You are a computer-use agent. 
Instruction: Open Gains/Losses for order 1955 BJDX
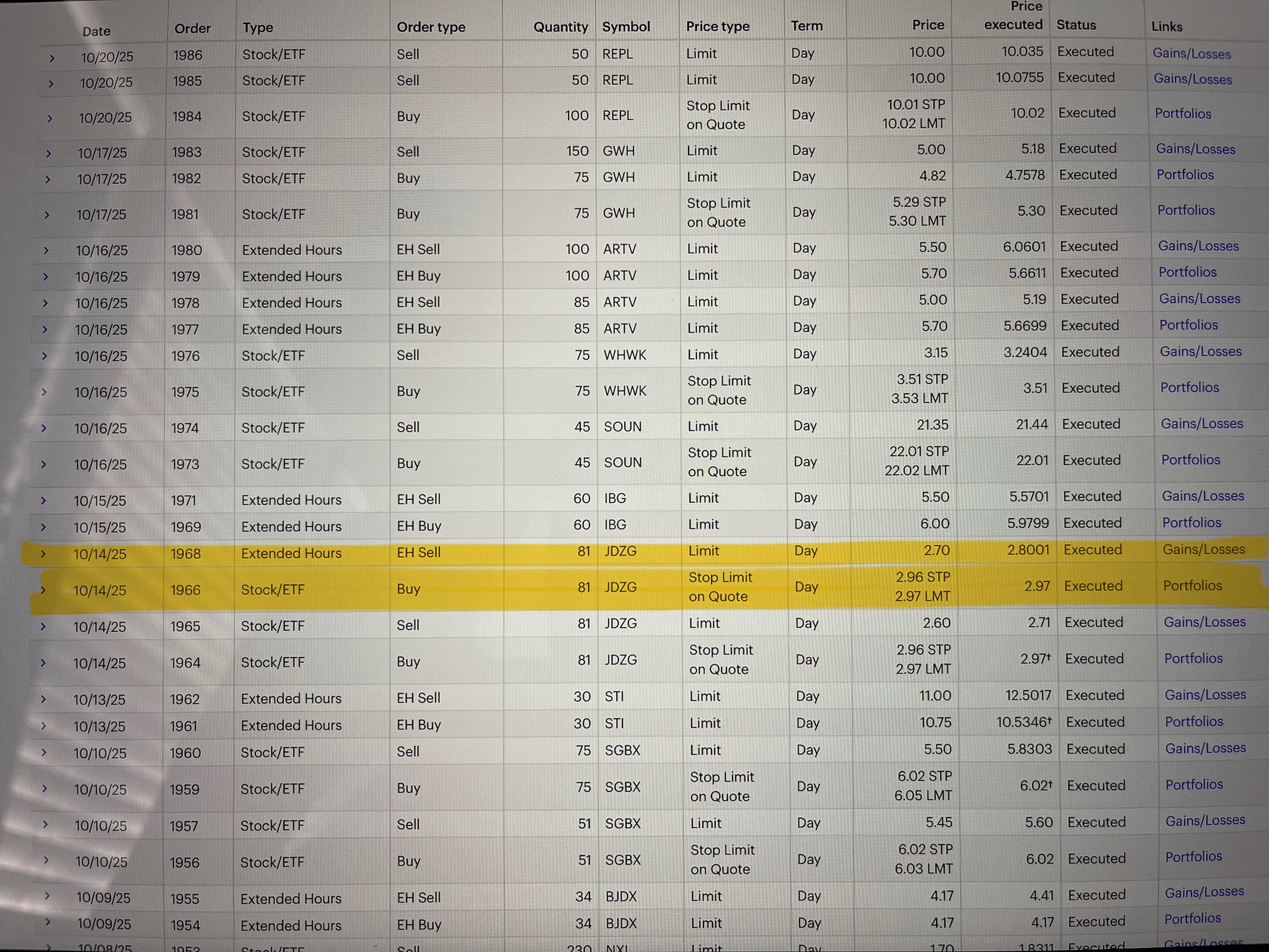coord(1204,891)
